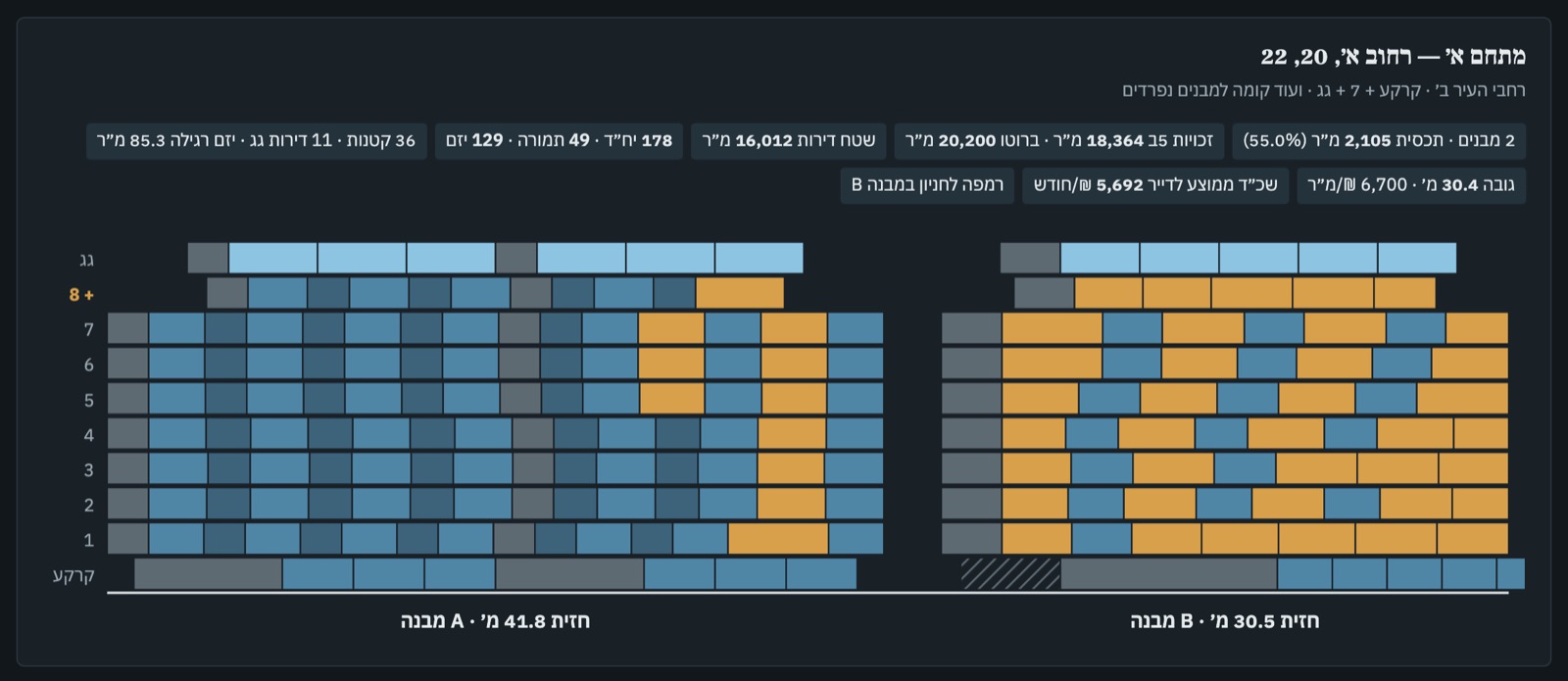This screenshot has width=1568, height=681.
Task: Click the title "מתחם א' — רחוב א', 20, 22"
Action: point(1393,56)
